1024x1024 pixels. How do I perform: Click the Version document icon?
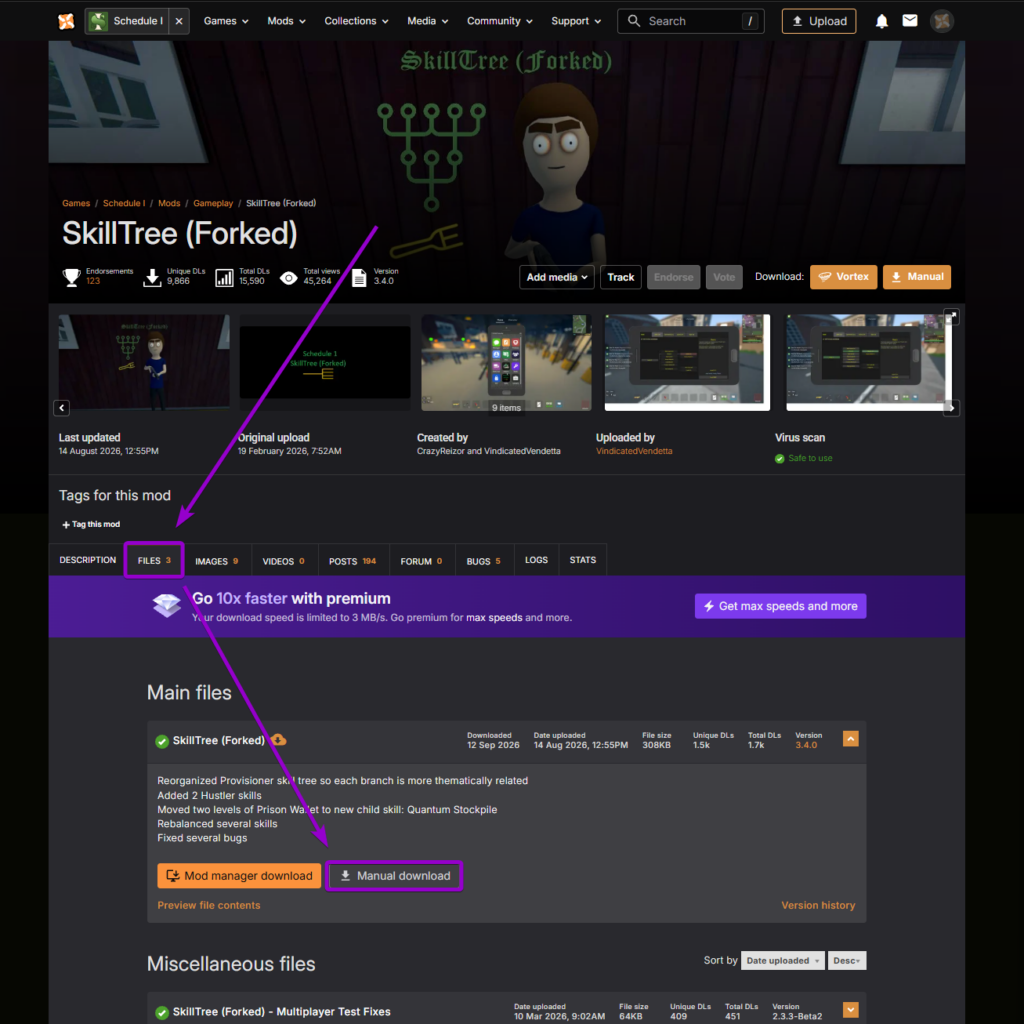(x=359, y=278)
